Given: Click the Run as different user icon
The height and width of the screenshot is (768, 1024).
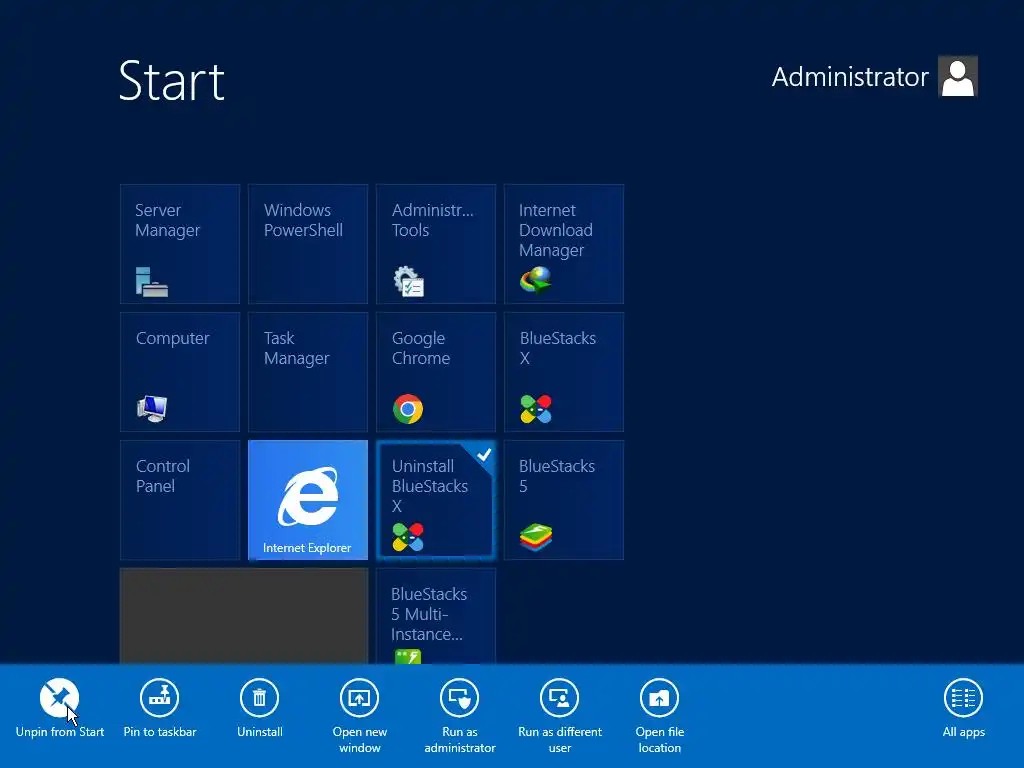Looking at the screenshot, I should click(560, 697).
